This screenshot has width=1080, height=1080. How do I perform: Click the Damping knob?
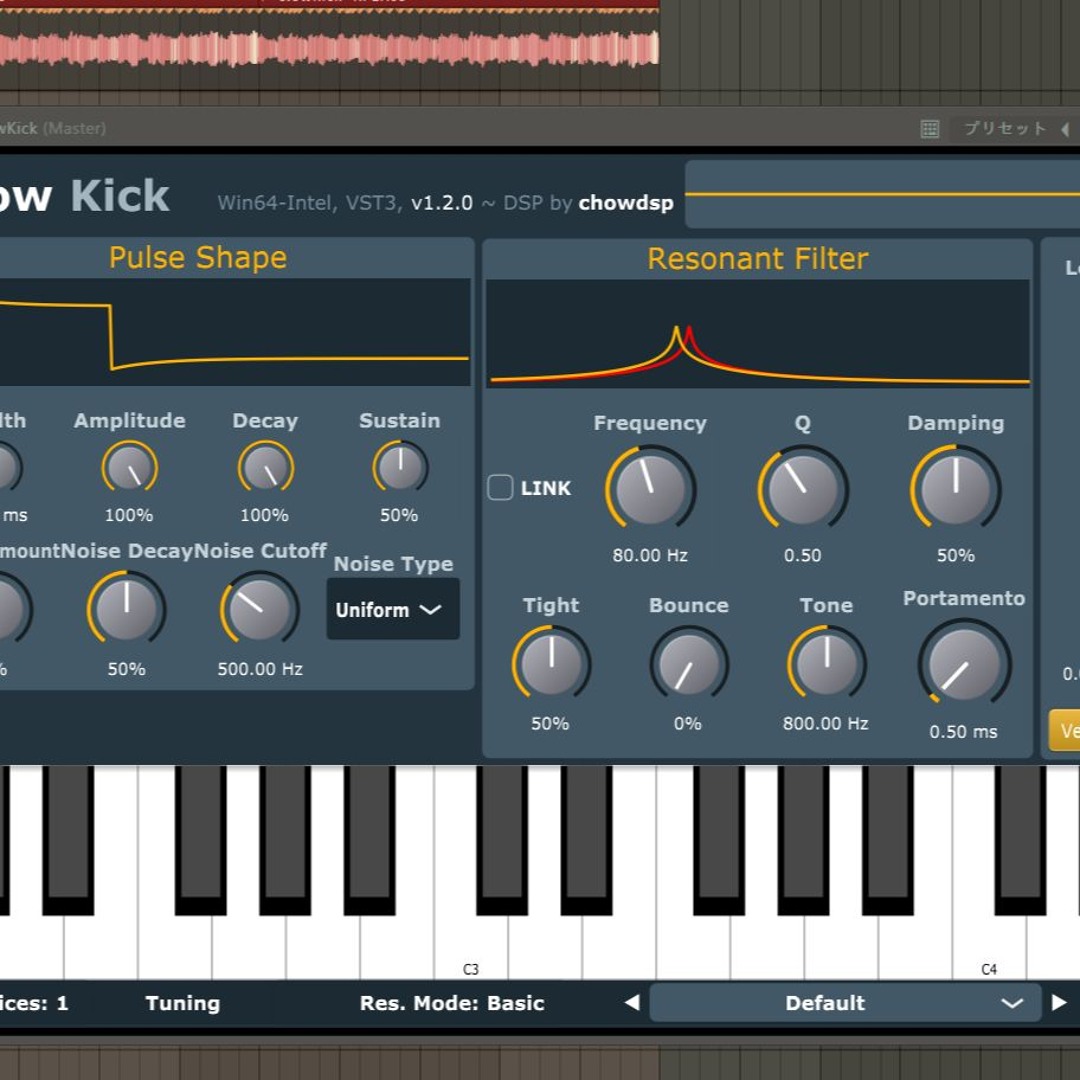[x=955, y=489]
